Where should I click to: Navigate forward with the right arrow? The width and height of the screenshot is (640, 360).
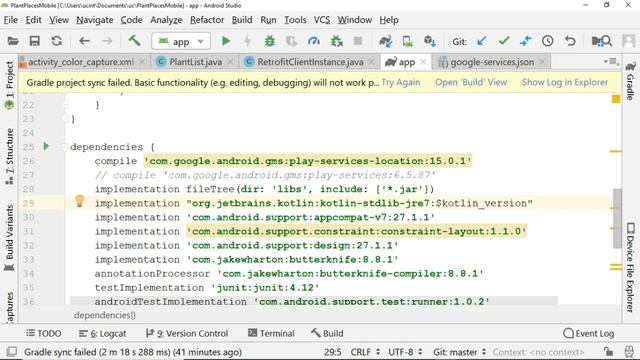point(107,41)
